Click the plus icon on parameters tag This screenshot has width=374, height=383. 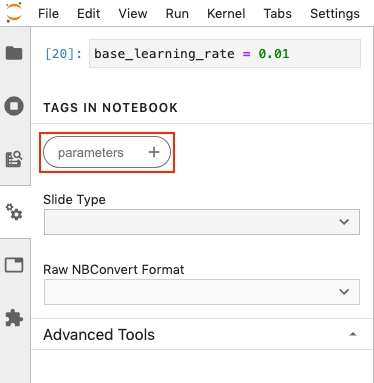click(x=154, y=152)
